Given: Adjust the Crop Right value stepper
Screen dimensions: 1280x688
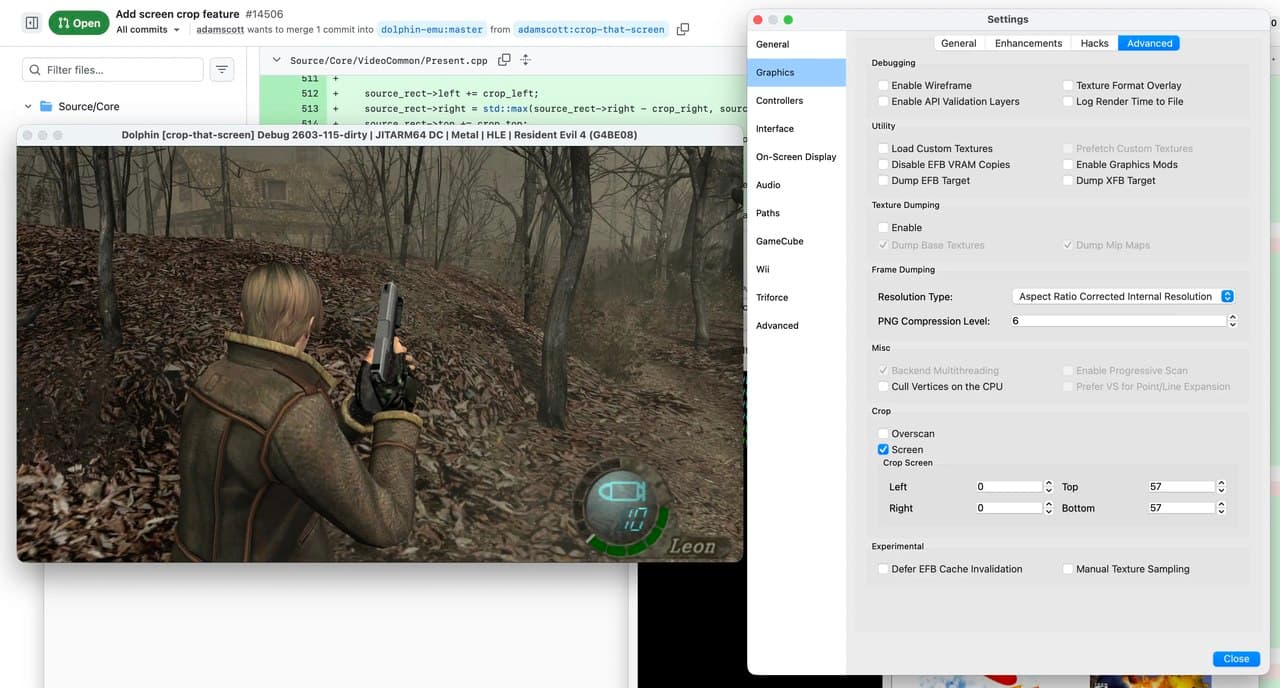Looking at the screenshot, I should (1048, 508).
